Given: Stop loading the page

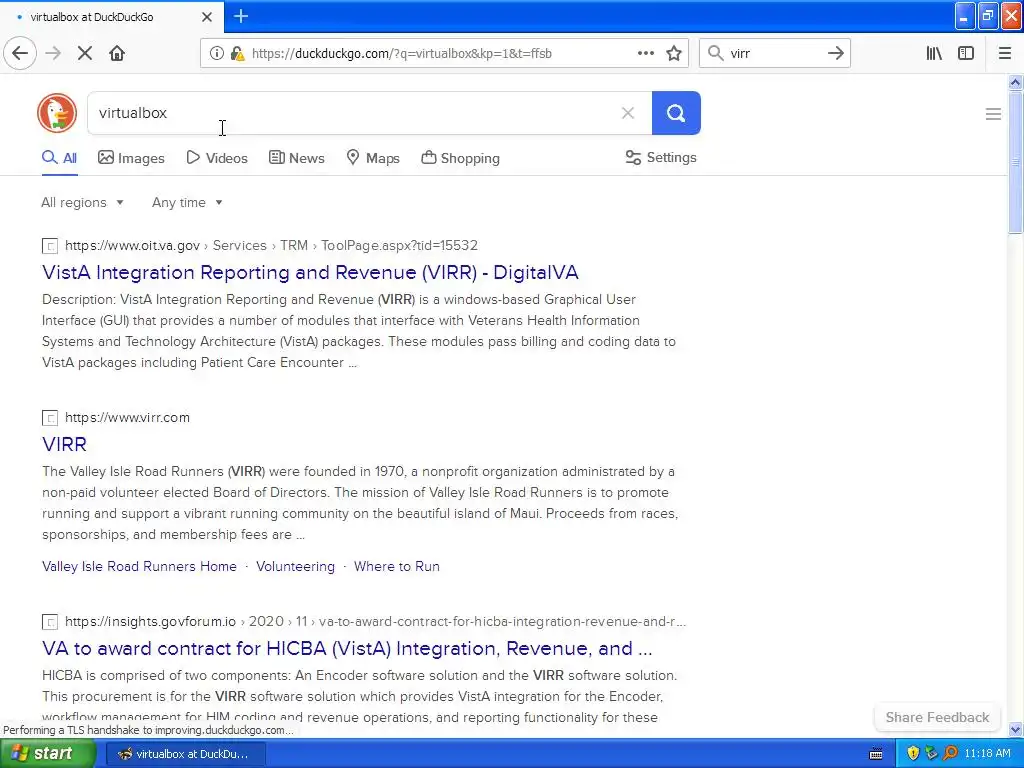Looking at the screenshot, I should (85, 54).
